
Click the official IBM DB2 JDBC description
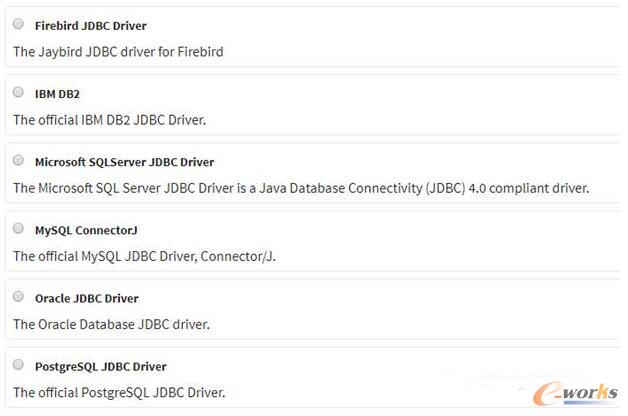pyautogui.click(x=109, y=120)
